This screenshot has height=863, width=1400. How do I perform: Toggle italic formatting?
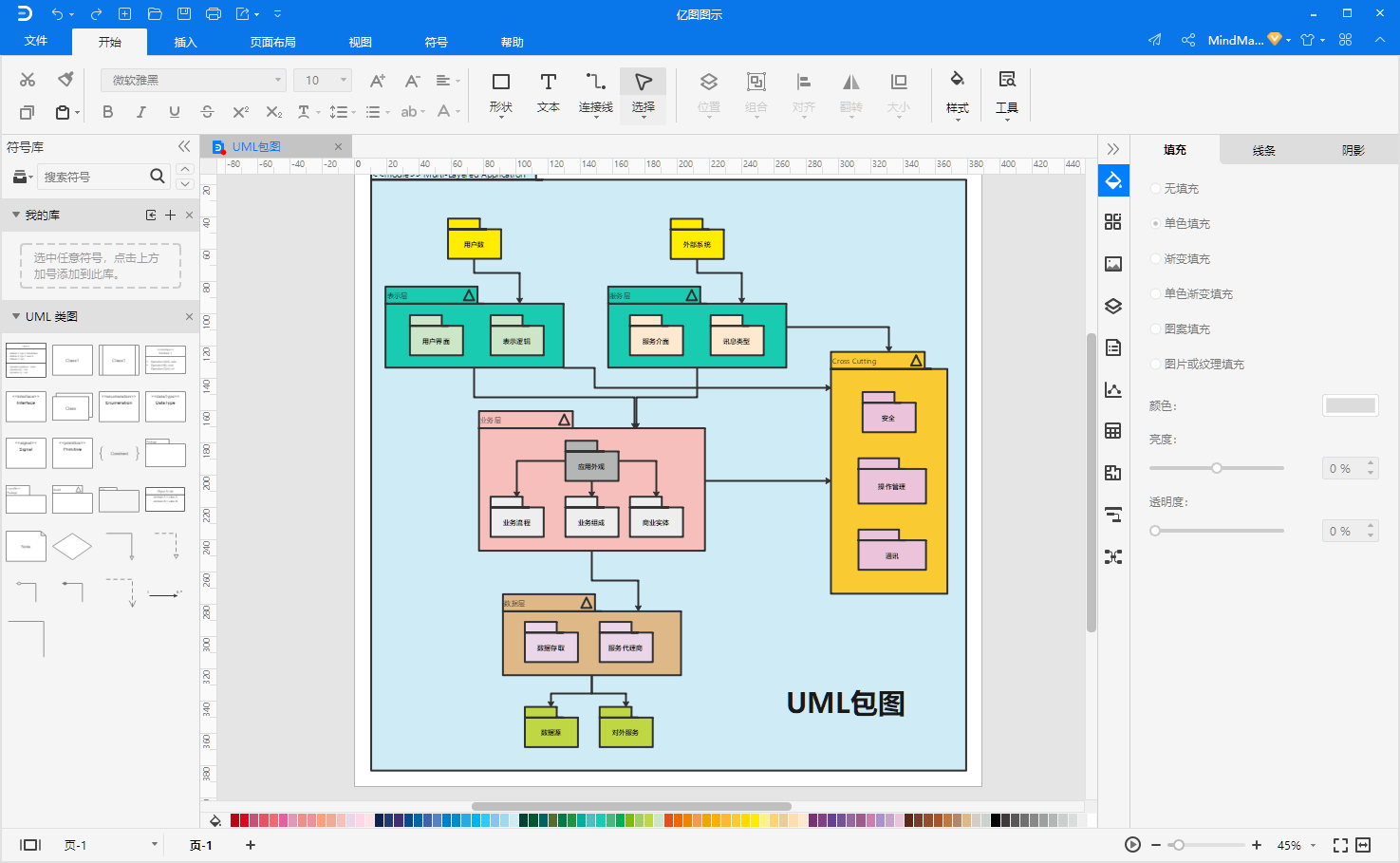(x=140, y=111)
